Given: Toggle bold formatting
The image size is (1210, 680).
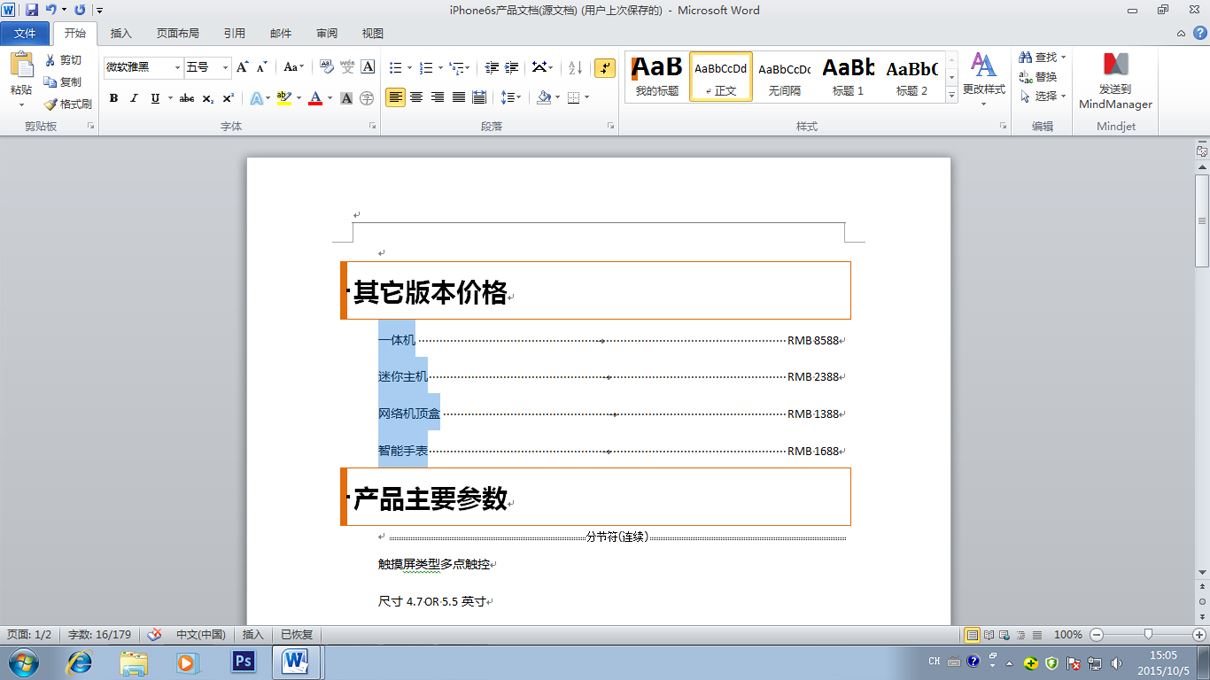Looking at the screenshot, I should (x=113, y=98).
